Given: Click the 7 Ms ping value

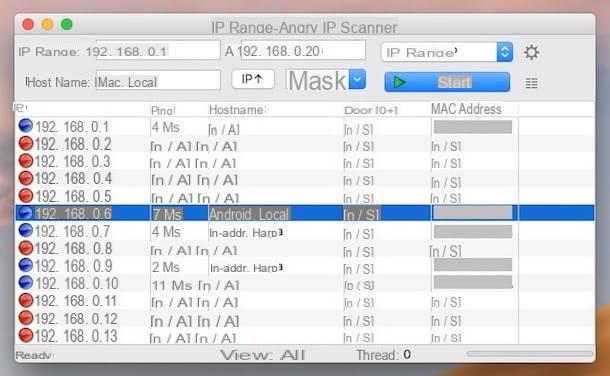Looking at the screenshot, I should 167,214.
